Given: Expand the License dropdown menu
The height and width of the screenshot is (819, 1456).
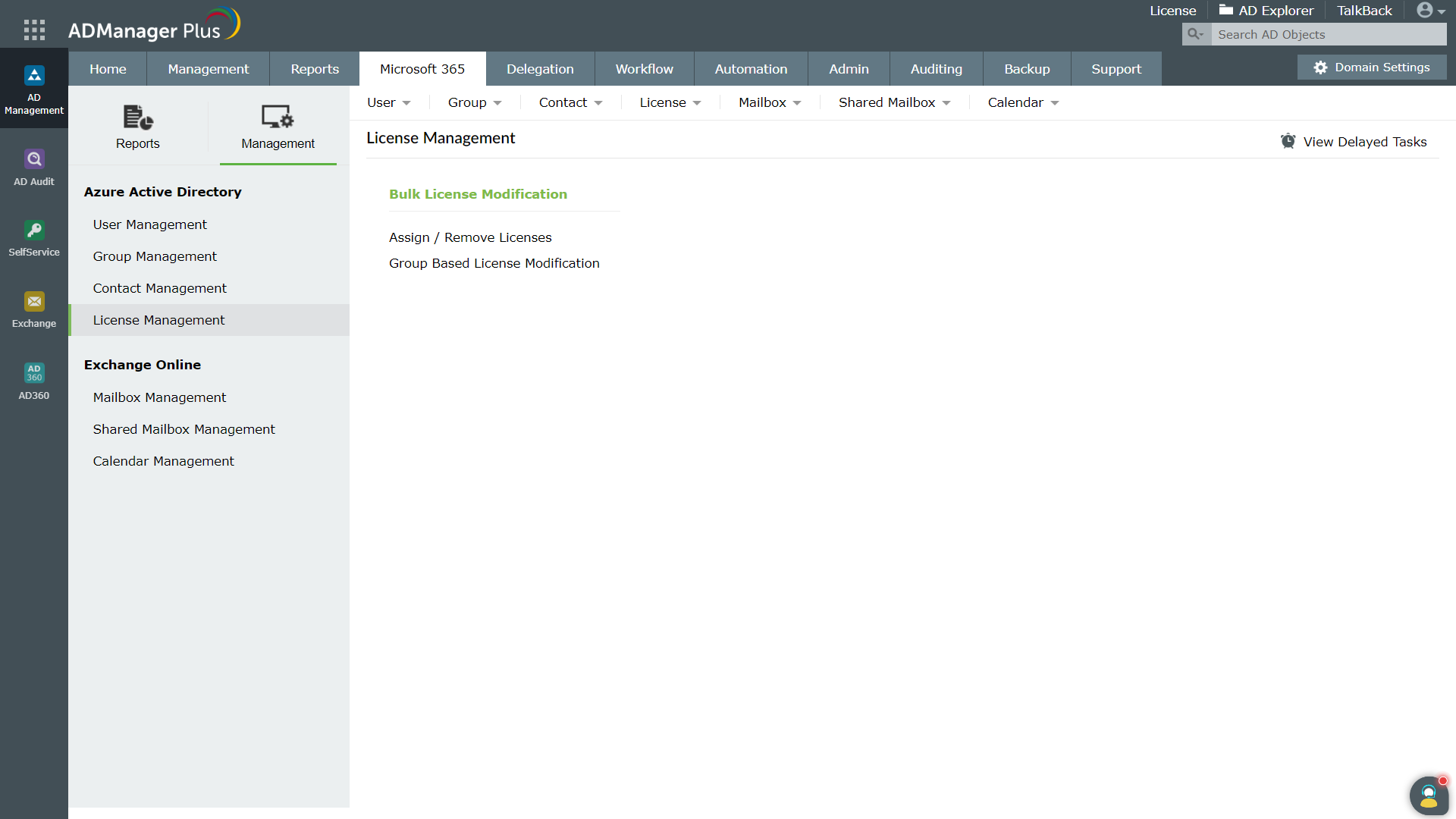Looking at the screenshot, I should [670, 103].
